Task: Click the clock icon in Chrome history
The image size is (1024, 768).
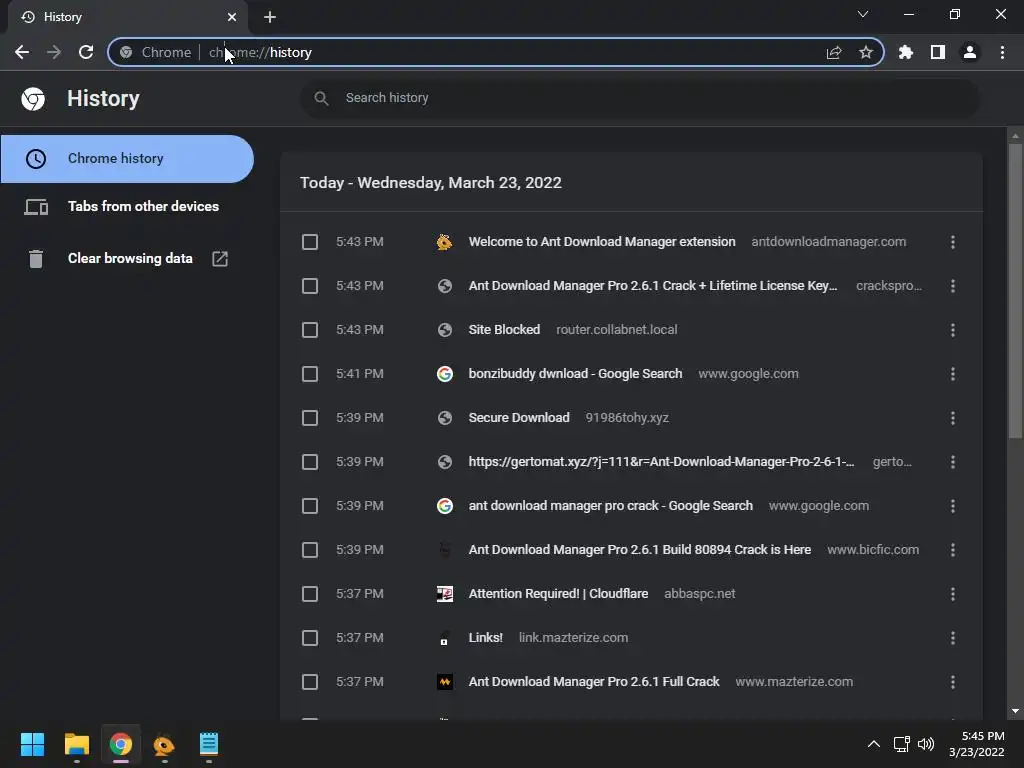Action: pos(36,159)
